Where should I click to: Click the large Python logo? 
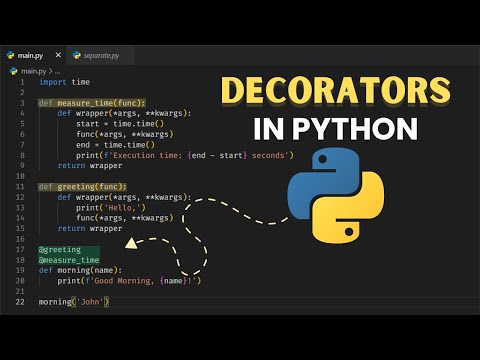point(336,195)
